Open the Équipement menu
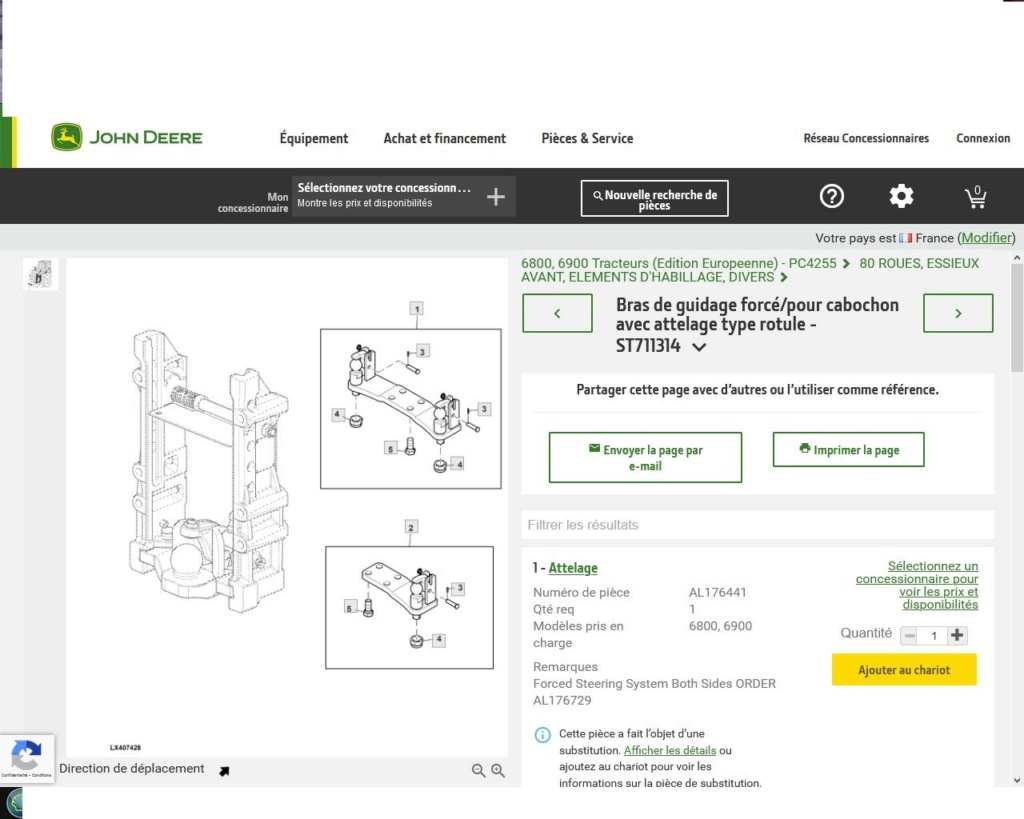 pos(313,138)
